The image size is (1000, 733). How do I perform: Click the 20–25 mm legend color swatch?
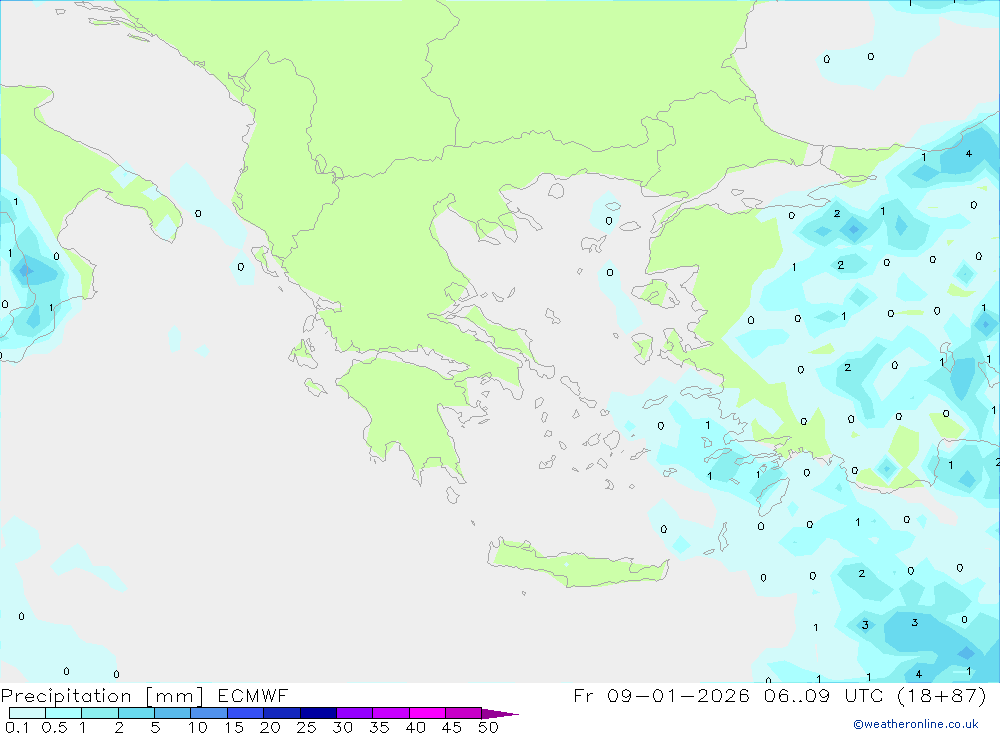(281, 713)
